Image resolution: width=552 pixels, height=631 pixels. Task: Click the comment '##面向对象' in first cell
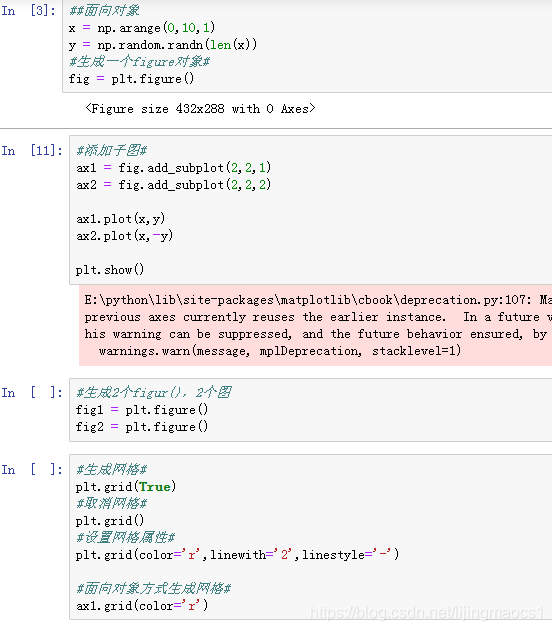104,10
